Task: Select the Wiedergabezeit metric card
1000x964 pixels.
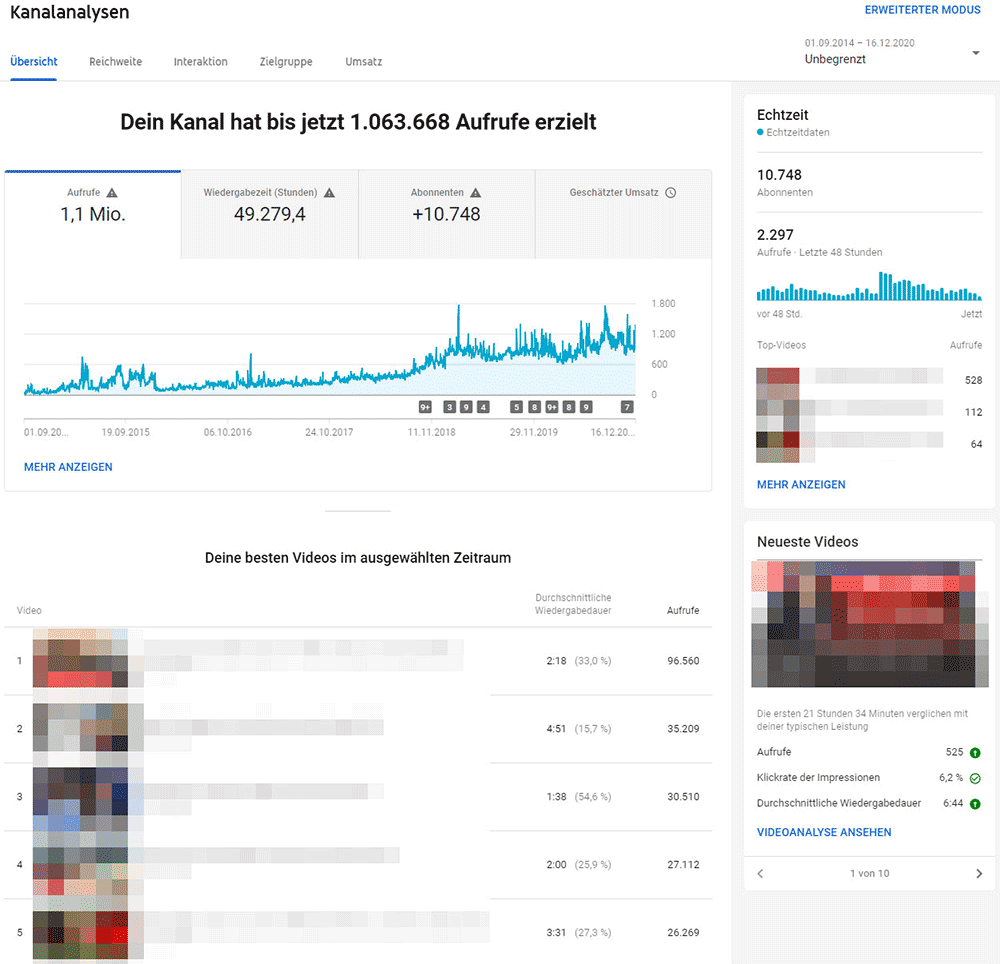Action: click(x=268, y=213)
